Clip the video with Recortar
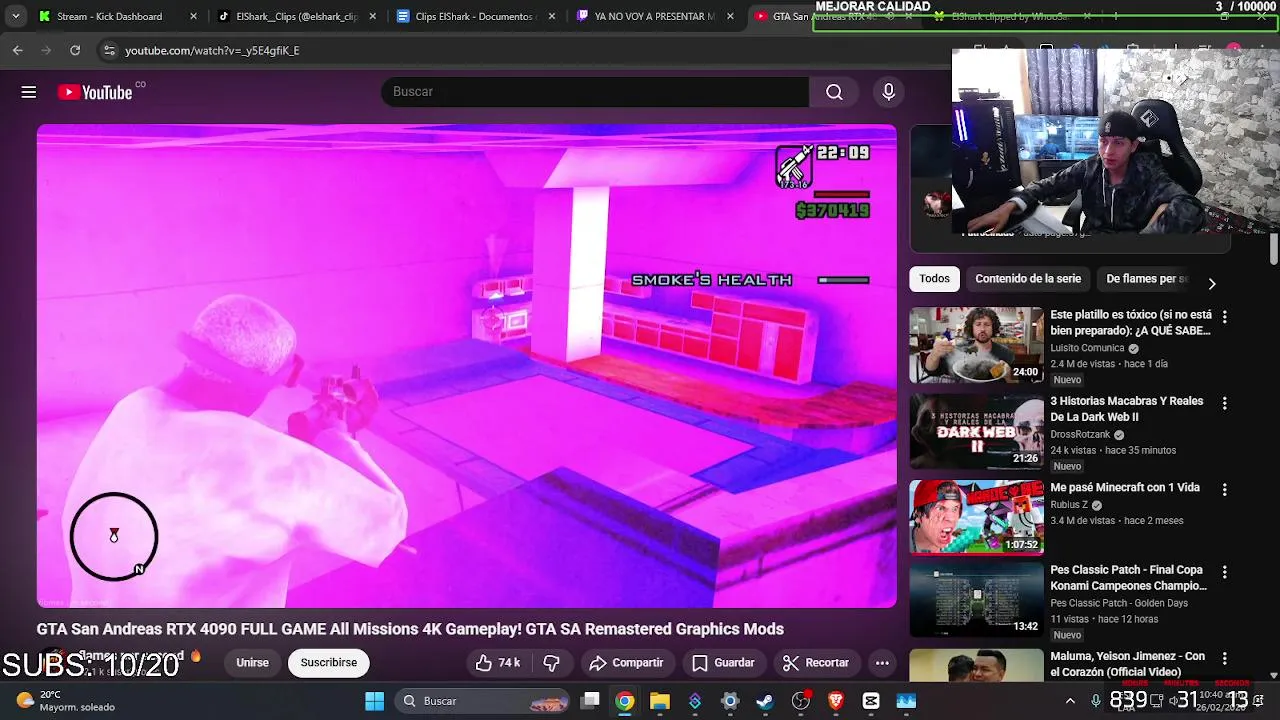The width and height of the screenshot is (1280, 720). coord(816,663)
